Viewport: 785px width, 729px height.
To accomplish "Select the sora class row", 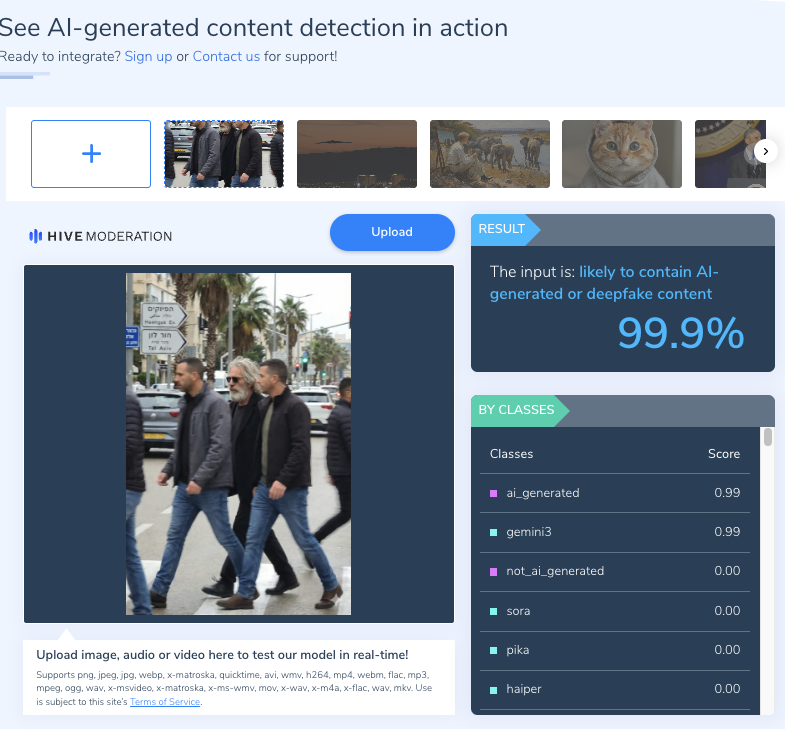I will point(615,611).
